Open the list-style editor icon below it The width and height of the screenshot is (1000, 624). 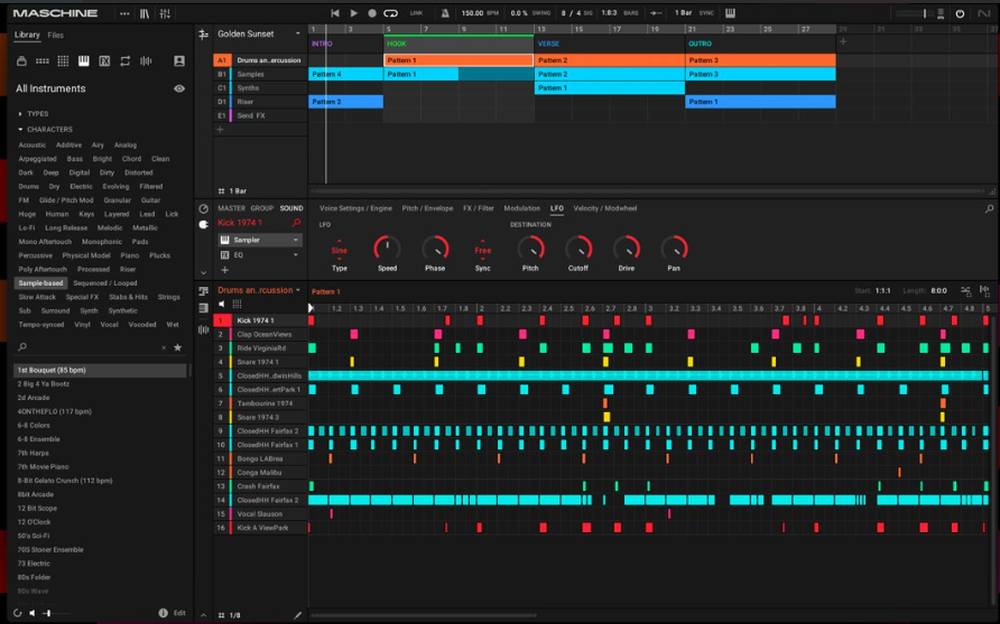(x=203, y=308)
